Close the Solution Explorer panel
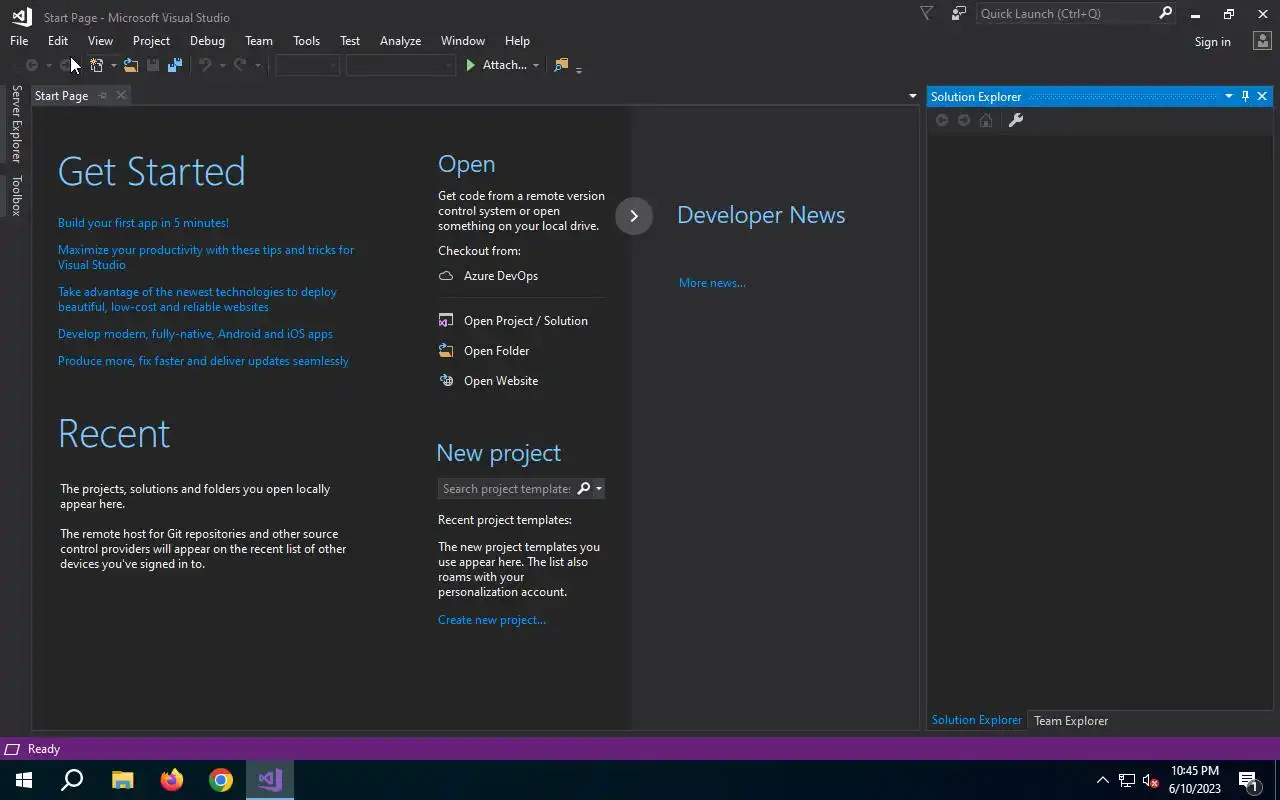1280x800 pixels. click(1262, 96)
